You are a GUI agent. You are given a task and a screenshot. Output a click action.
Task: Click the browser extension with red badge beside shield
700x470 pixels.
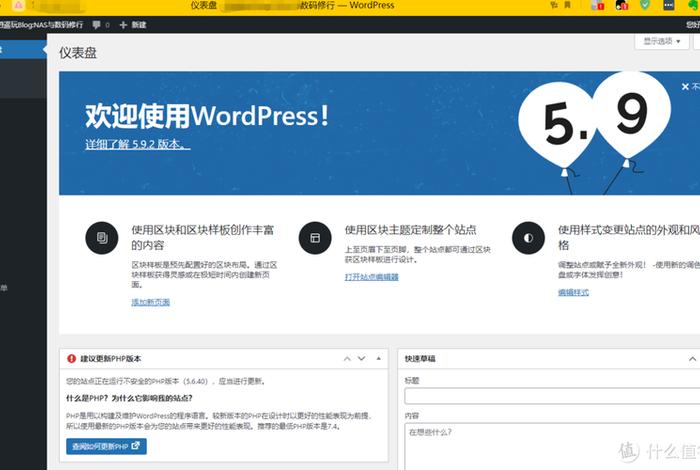621,5
